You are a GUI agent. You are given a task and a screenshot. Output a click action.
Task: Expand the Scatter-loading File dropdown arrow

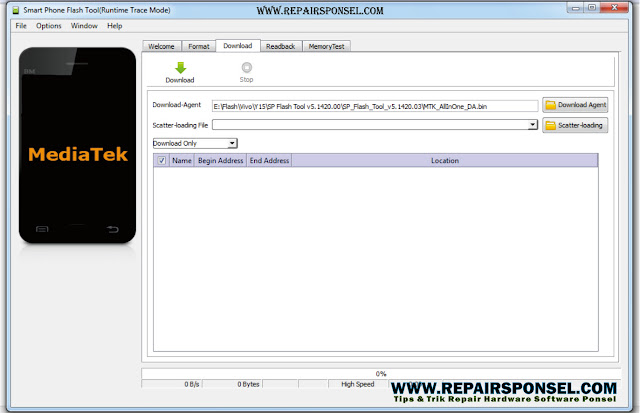click(x=532, y=125)
